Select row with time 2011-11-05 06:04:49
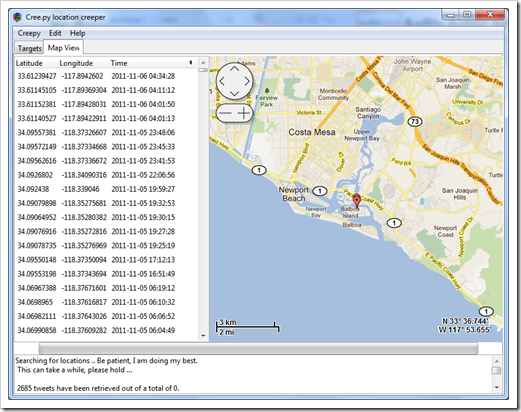 coord(106,330)
